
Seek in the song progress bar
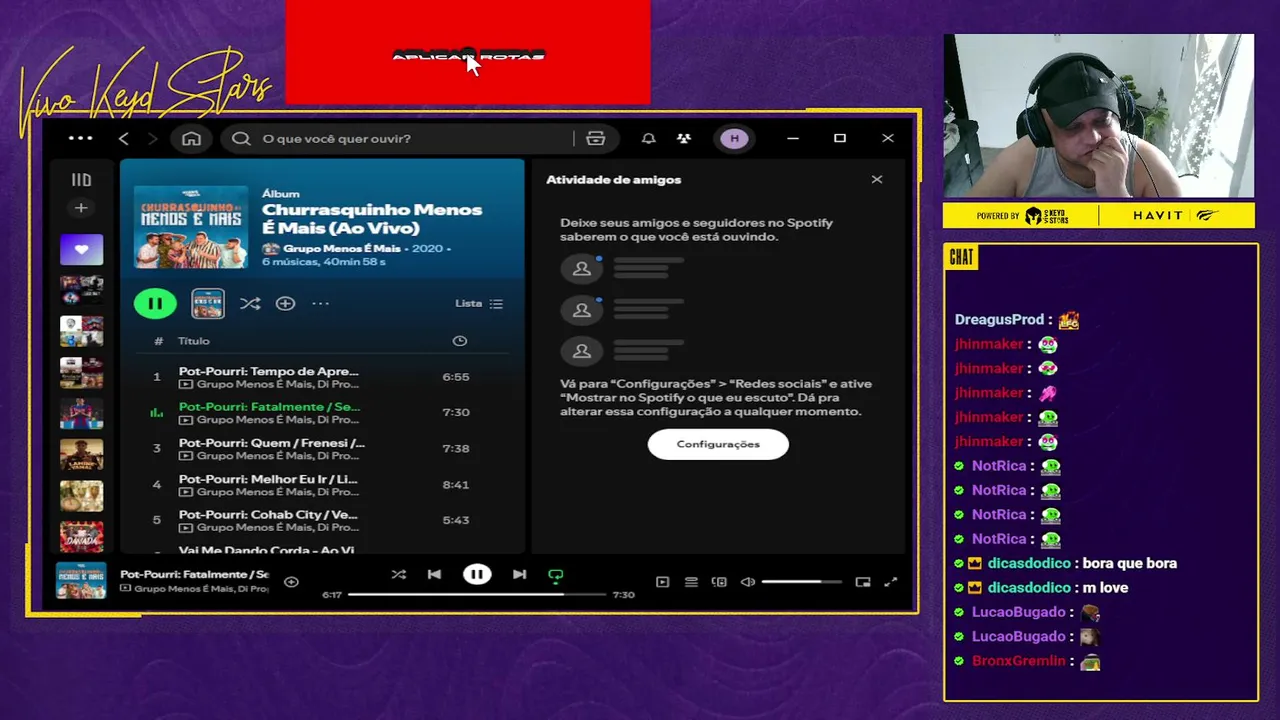pos(477,594)
